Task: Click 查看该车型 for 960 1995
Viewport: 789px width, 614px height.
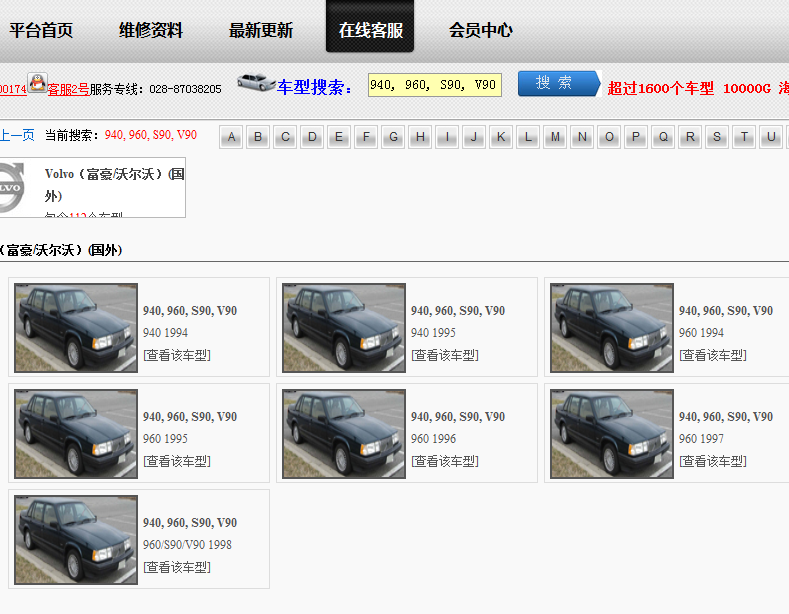Action: [177, 461]
